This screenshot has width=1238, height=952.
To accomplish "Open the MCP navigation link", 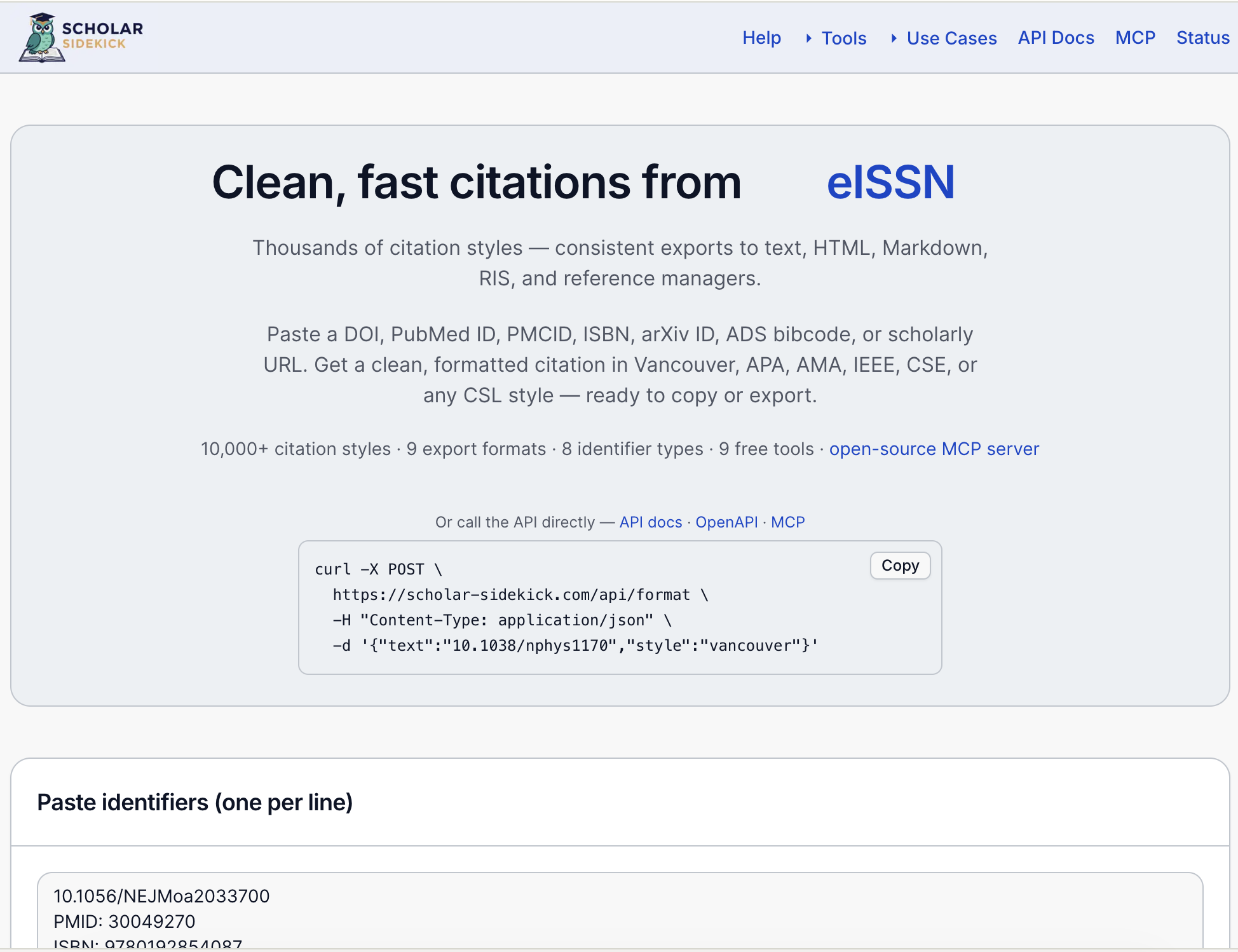I will [1135, 38].
